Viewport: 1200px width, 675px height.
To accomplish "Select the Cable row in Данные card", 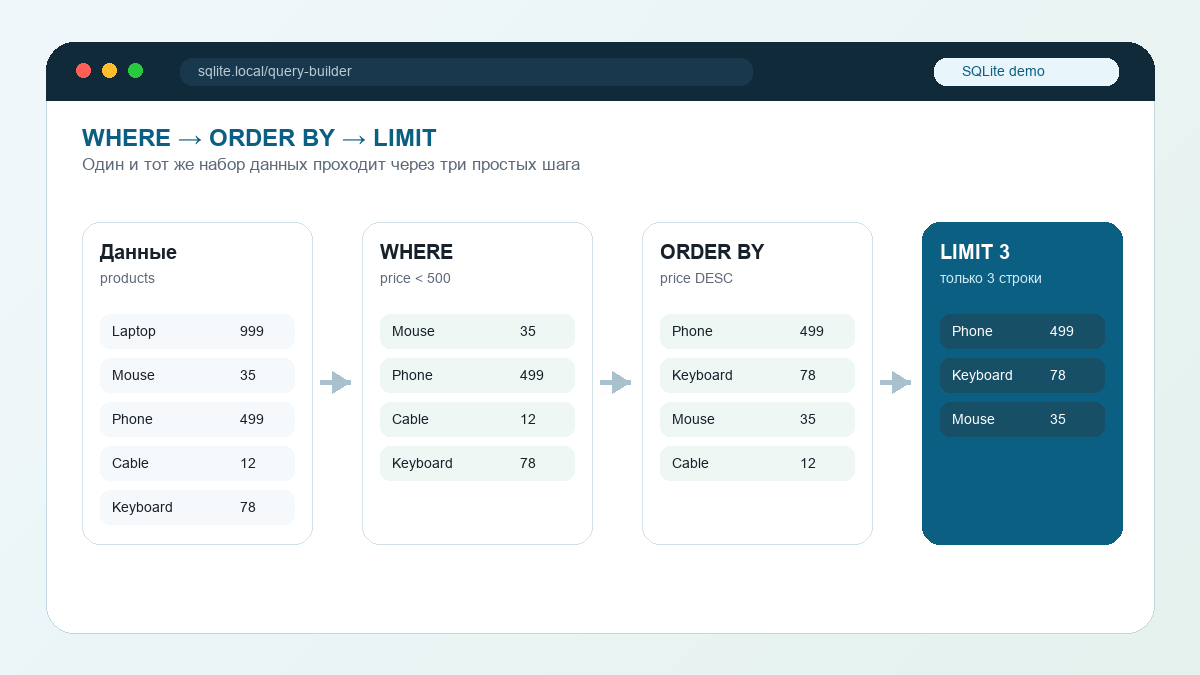I will click(x=197, y=463).
